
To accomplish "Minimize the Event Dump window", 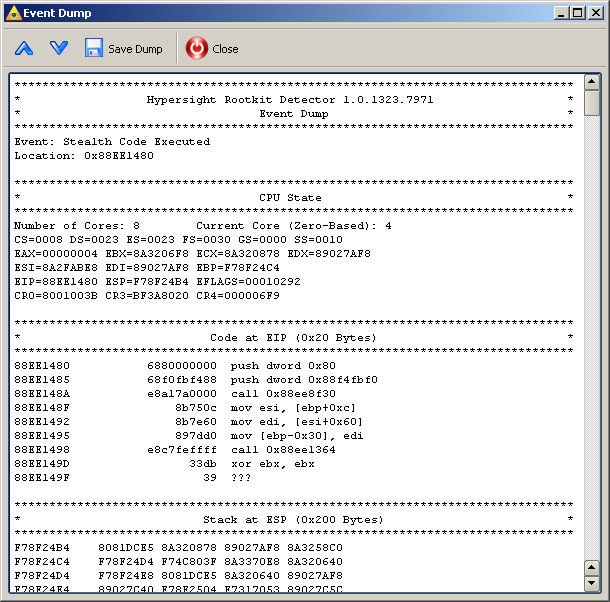I will click(561, 13).
